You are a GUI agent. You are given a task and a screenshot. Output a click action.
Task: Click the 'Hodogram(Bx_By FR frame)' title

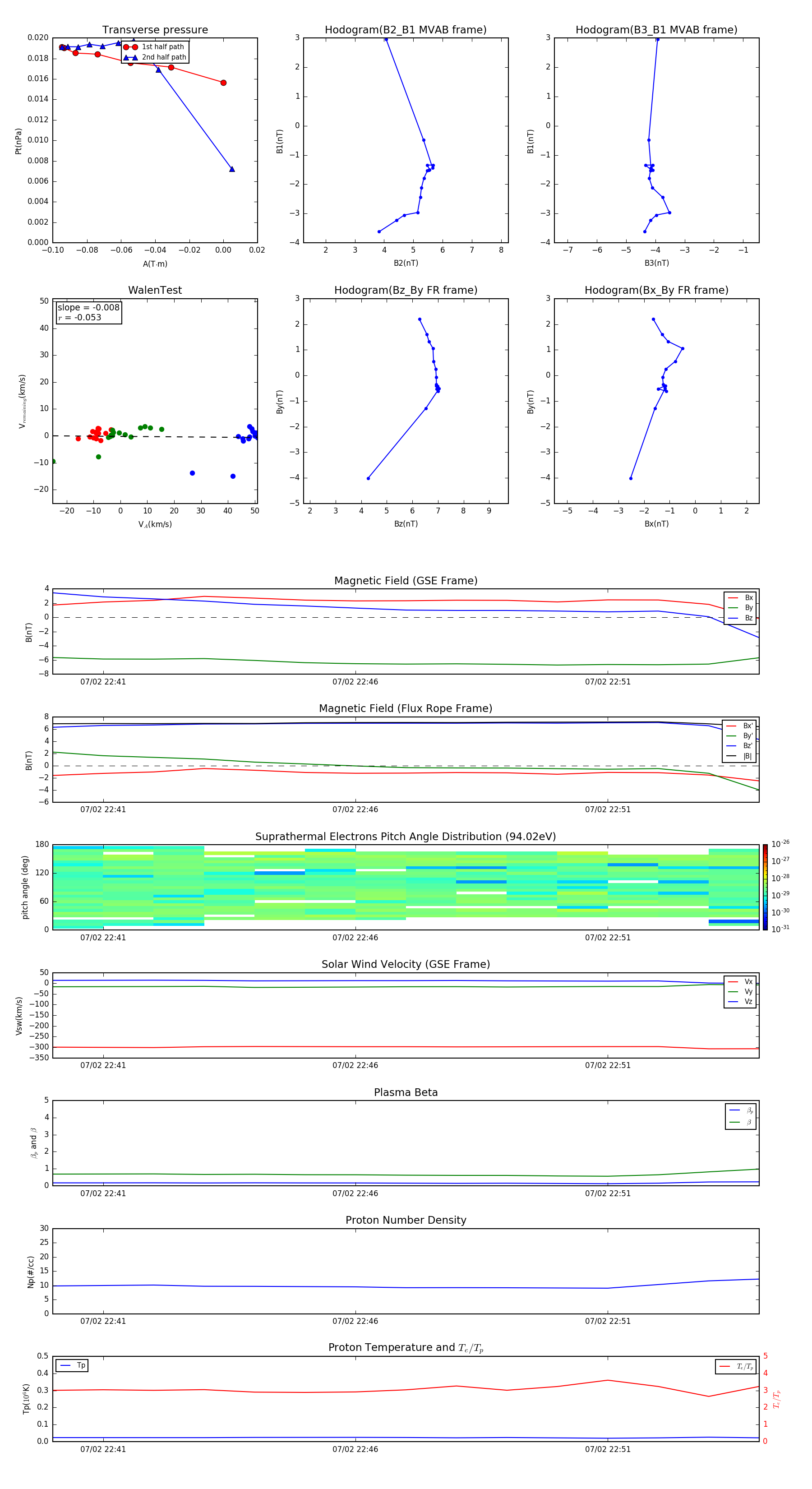click(x=656, y=290)
